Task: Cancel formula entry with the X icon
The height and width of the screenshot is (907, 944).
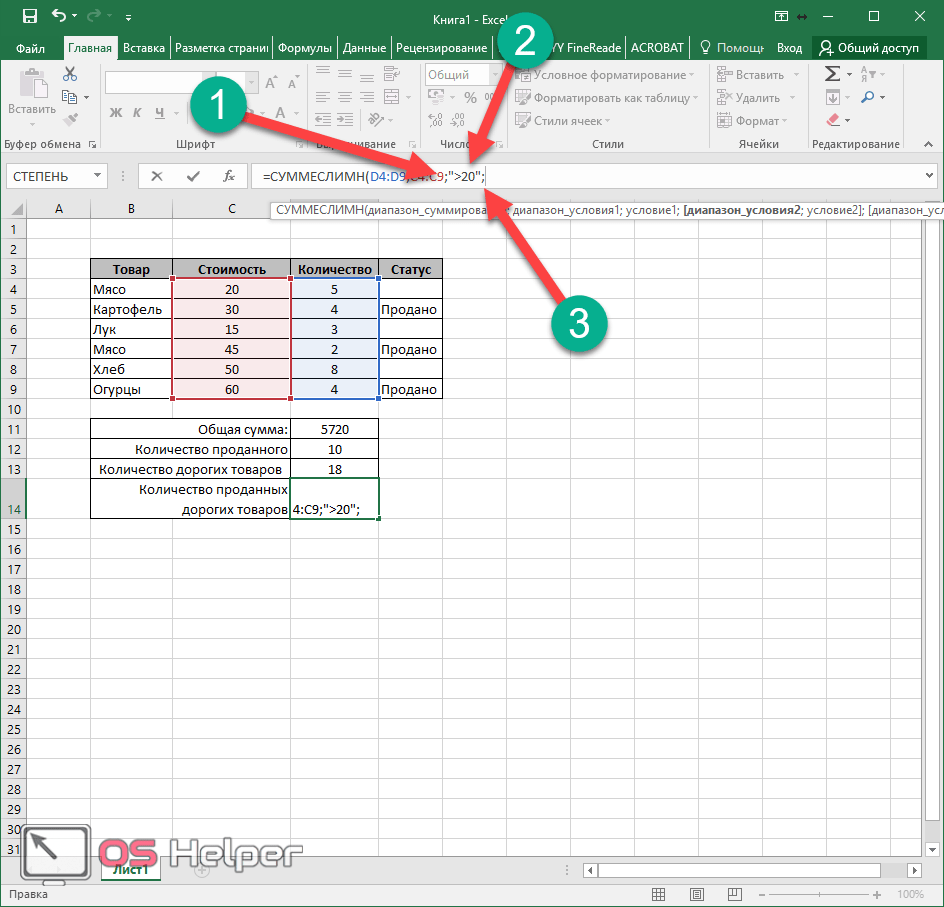Action: [x=157, y=176]
